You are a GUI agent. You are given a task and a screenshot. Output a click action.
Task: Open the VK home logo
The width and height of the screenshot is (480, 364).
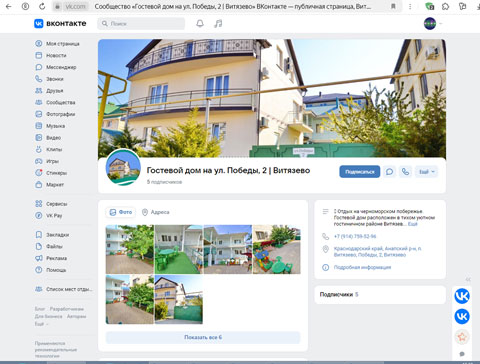[x=60, y=24]
